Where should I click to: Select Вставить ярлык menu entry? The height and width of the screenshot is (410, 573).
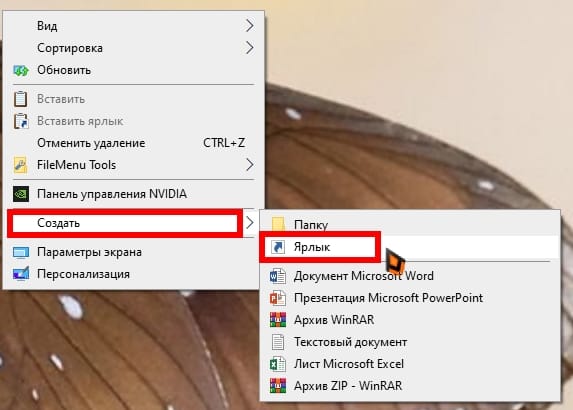133,121
